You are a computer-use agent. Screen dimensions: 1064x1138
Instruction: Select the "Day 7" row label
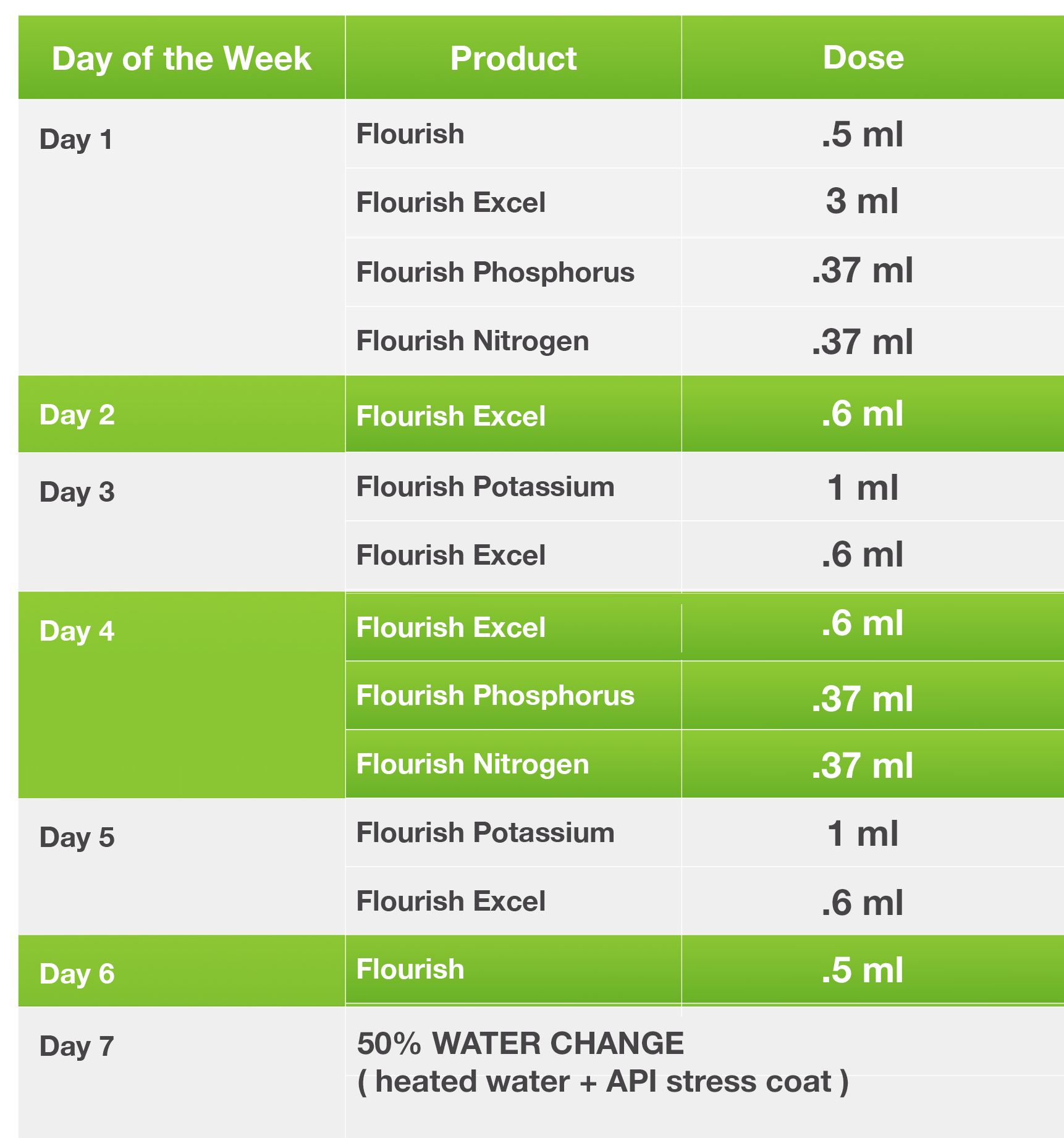click(77, 1046)
